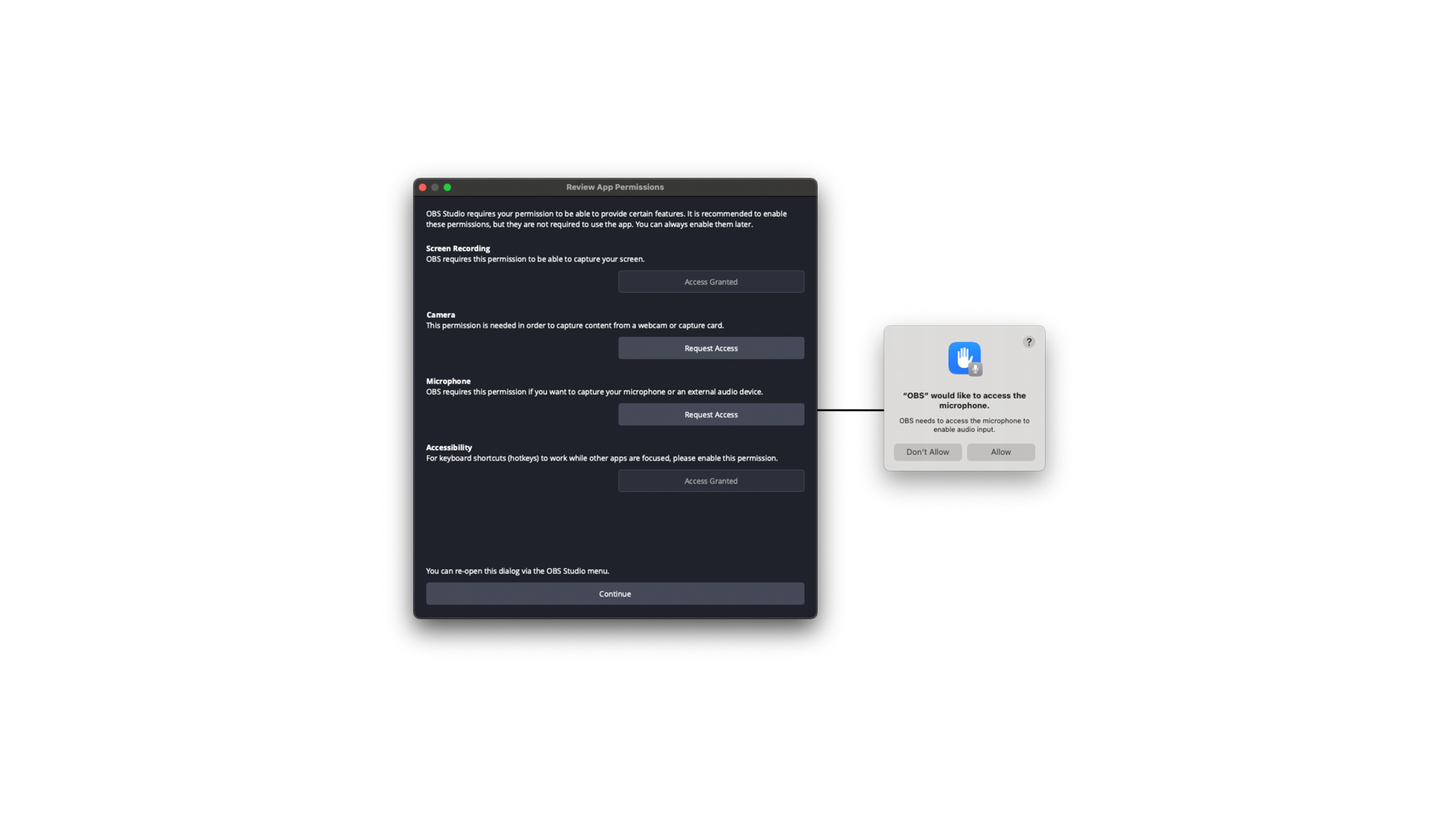The height and width of the screenshot is (819, 1456).
Task: Choose Don't Allow in microphone prompt
Action: tap(927, 452)
